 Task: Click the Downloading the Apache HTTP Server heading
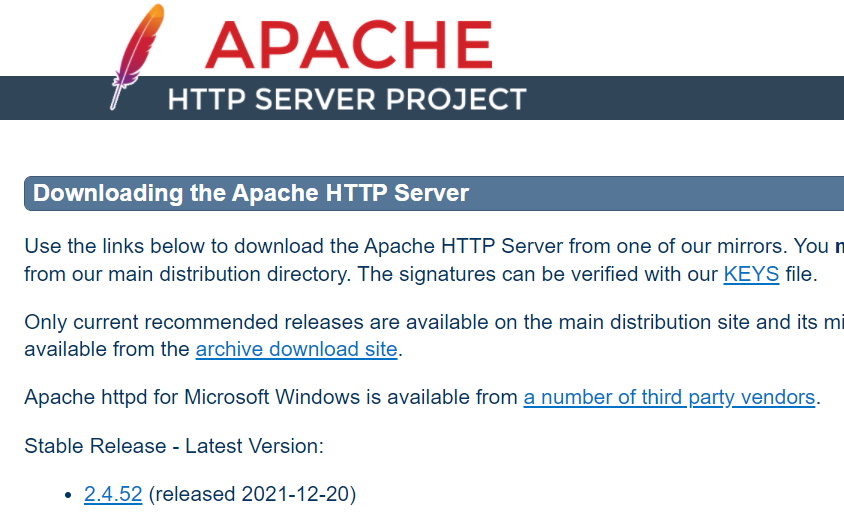coord(251,193)
